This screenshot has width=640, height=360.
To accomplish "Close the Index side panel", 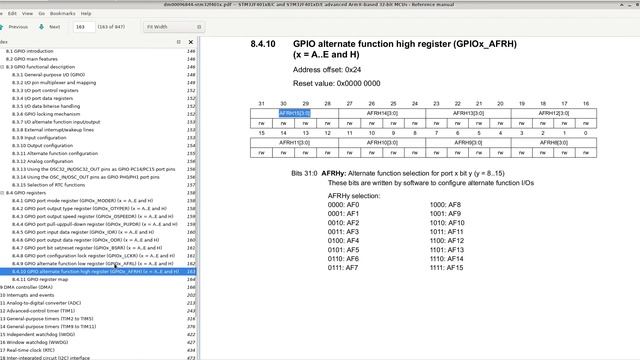I will (x=191, y=42).
